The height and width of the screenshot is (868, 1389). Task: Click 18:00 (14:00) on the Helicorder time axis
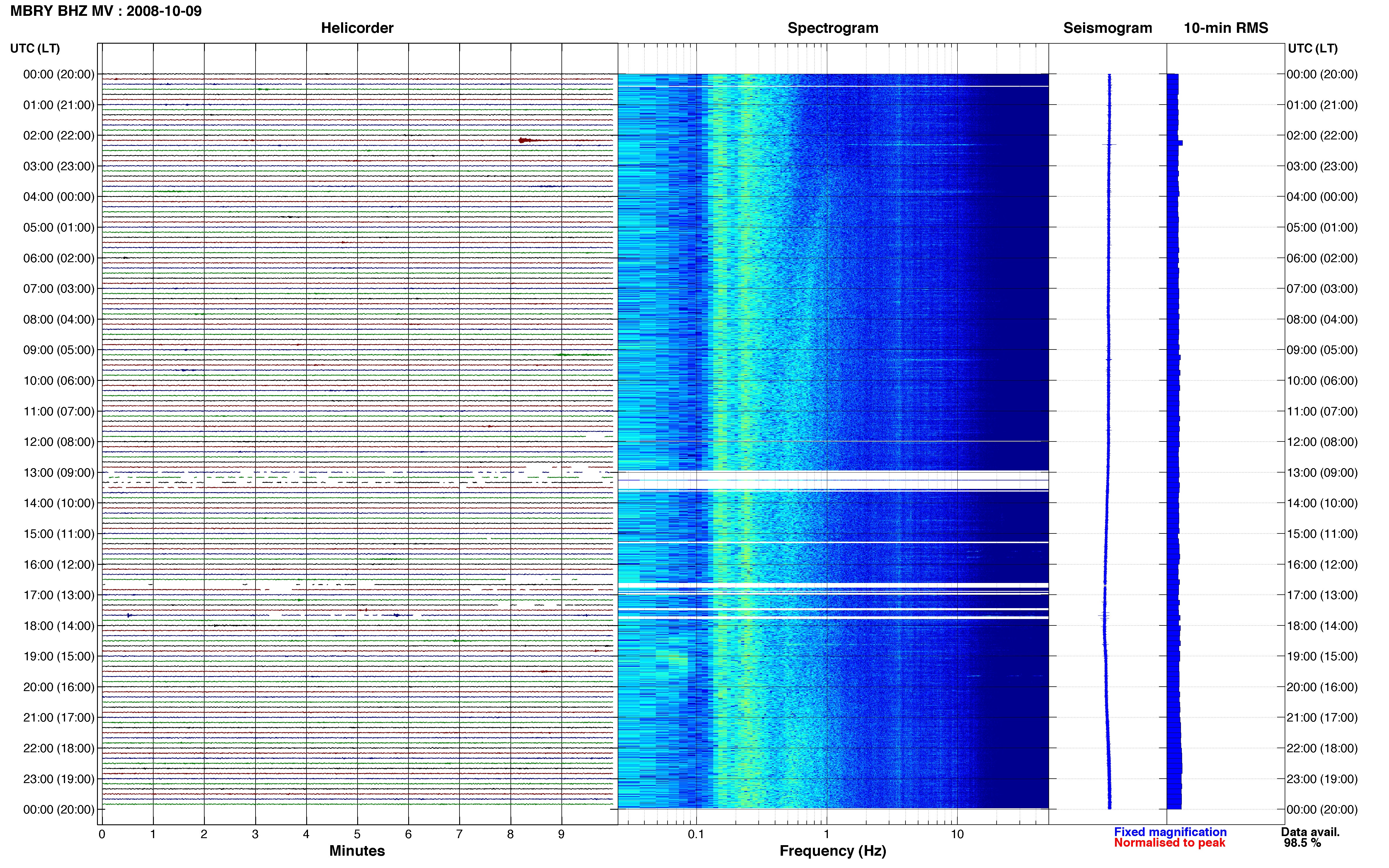click(59, 626)
